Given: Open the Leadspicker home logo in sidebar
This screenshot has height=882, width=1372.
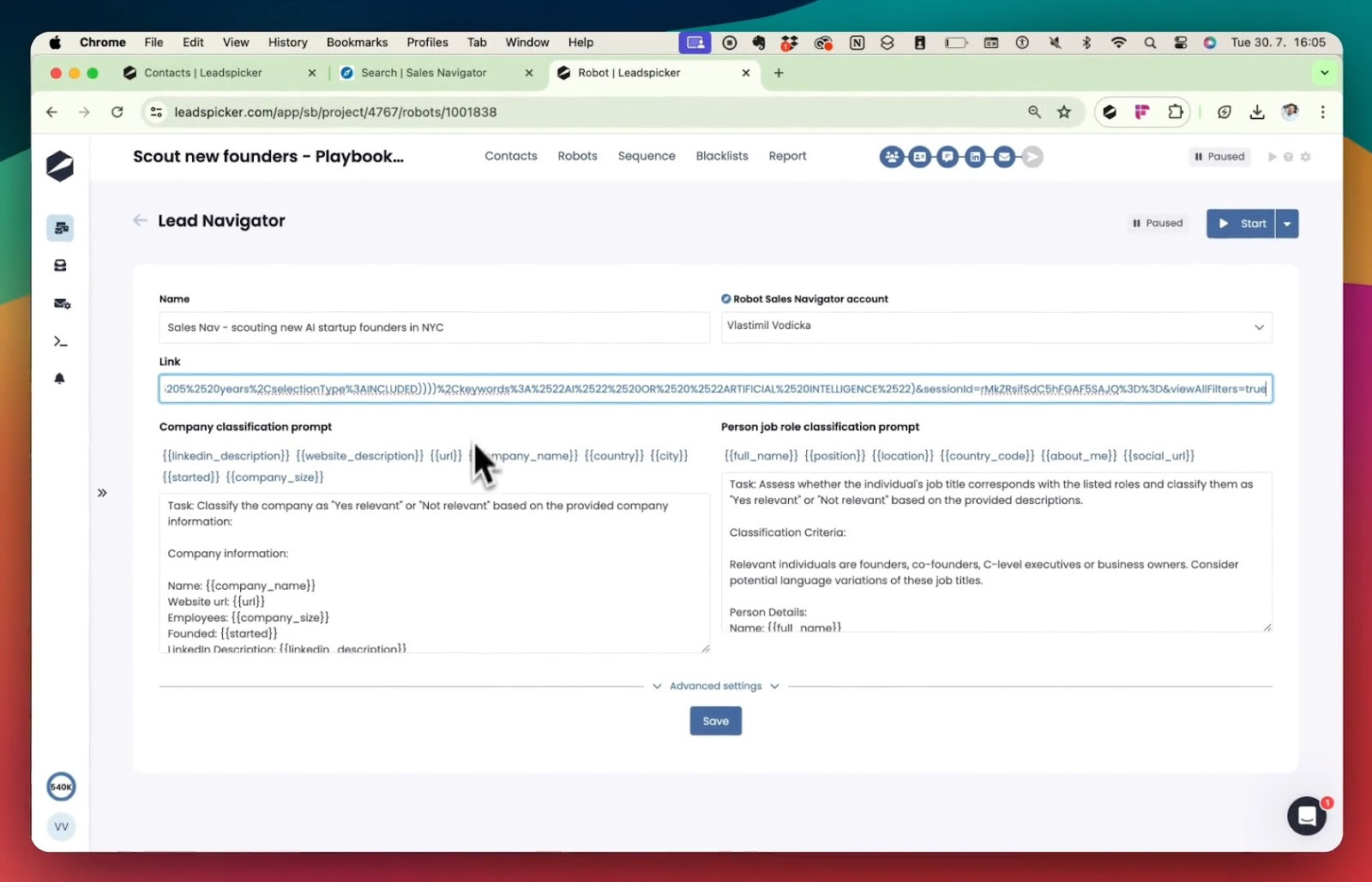Looking at the screenshot, I should coord(59,166).
